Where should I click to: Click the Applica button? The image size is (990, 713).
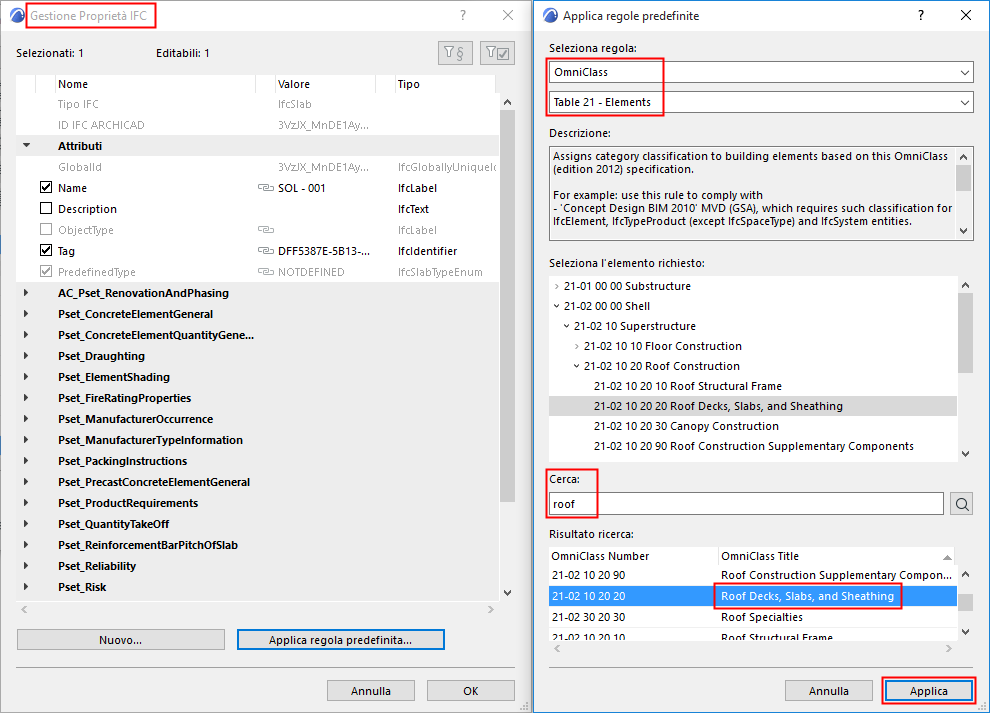pyautogui.click(x=929, y=691)
